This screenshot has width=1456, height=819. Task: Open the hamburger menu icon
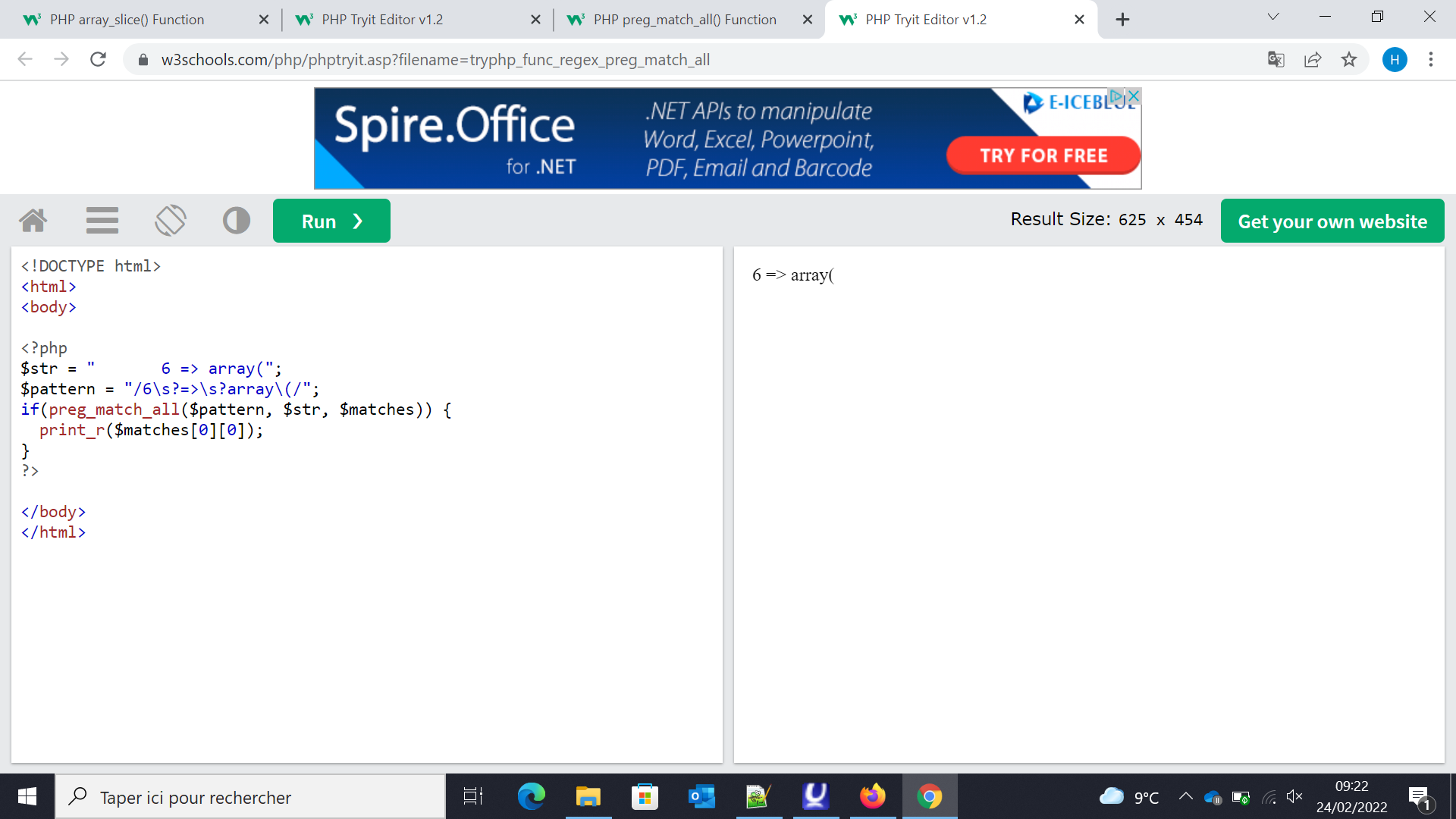pyautogui.click(x=102, y=221)
